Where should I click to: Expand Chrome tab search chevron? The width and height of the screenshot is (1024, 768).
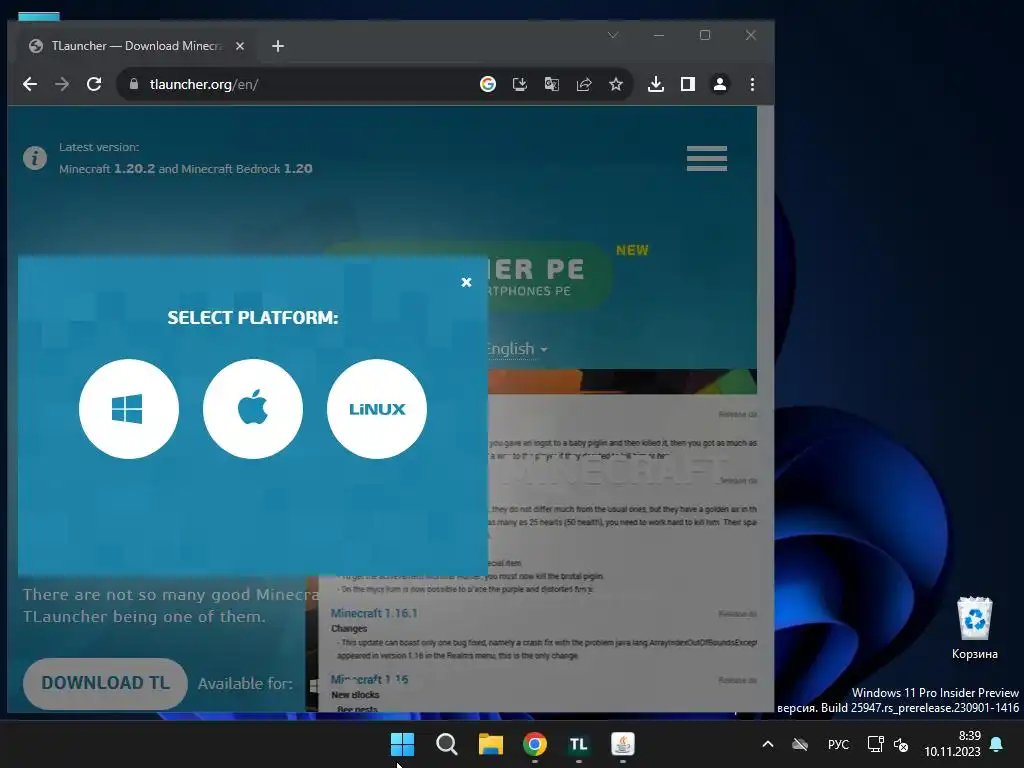613,35
